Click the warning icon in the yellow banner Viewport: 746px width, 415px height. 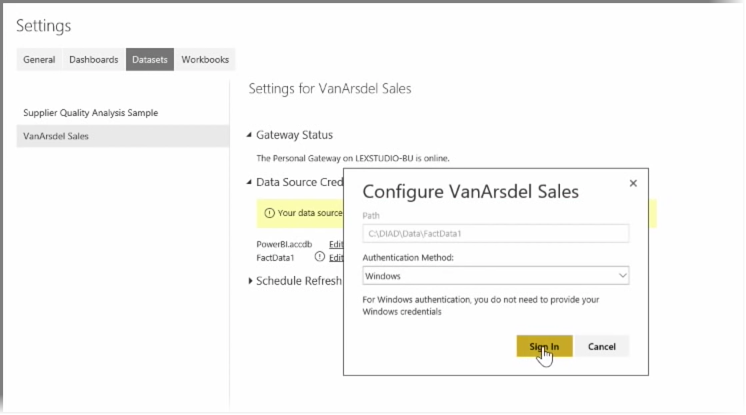pyautogui.click(x=269, y=213)
